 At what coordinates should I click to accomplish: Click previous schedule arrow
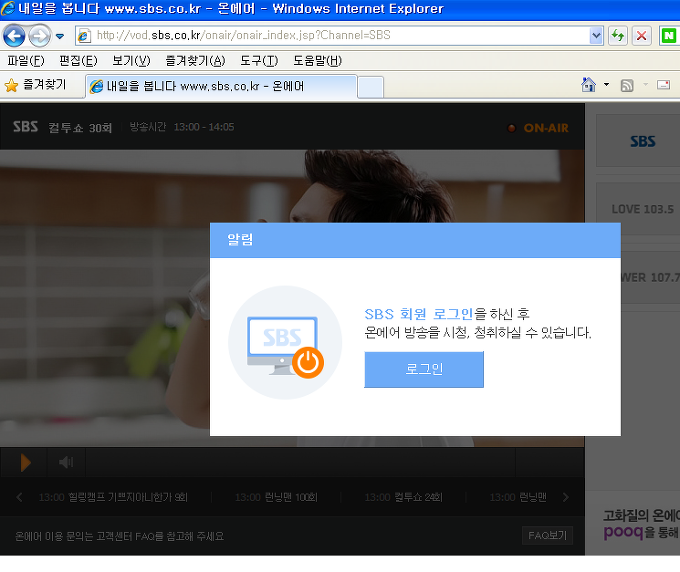[x=19, y=497]
